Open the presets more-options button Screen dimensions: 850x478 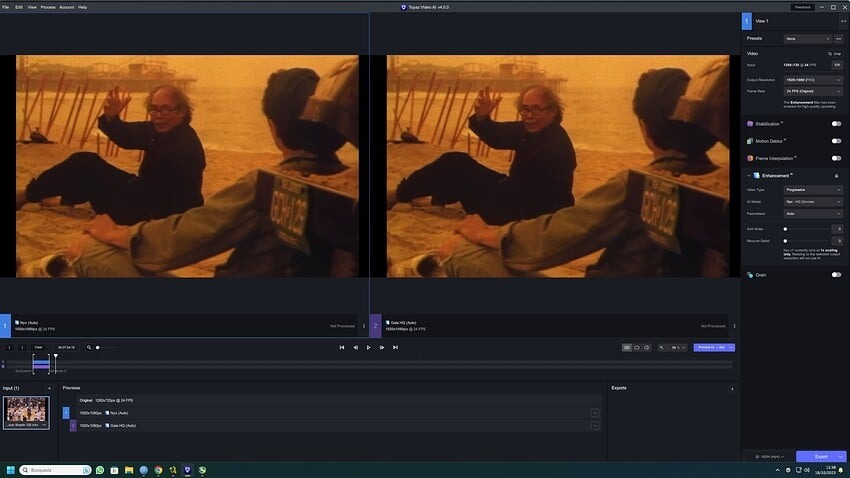click(x=839, y=38)
